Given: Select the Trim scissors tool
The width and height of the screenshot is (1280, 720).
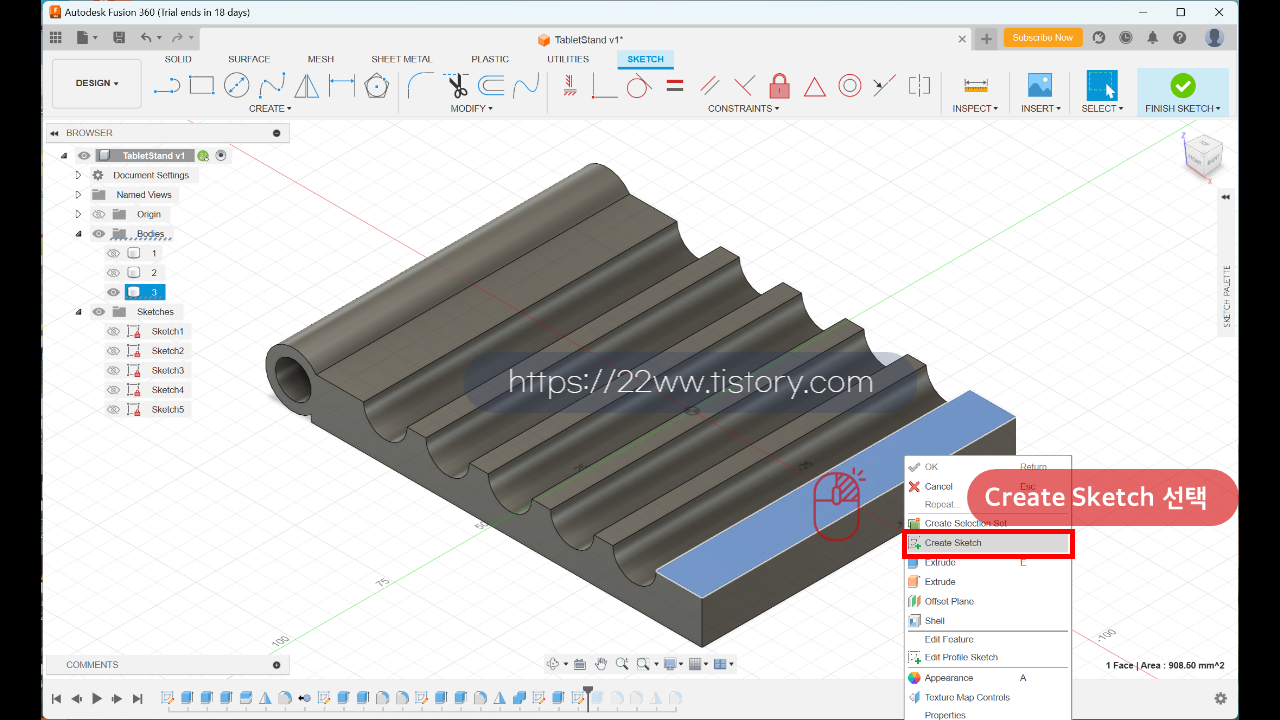Looking at the screenshot, I should (x=457, y=86).
